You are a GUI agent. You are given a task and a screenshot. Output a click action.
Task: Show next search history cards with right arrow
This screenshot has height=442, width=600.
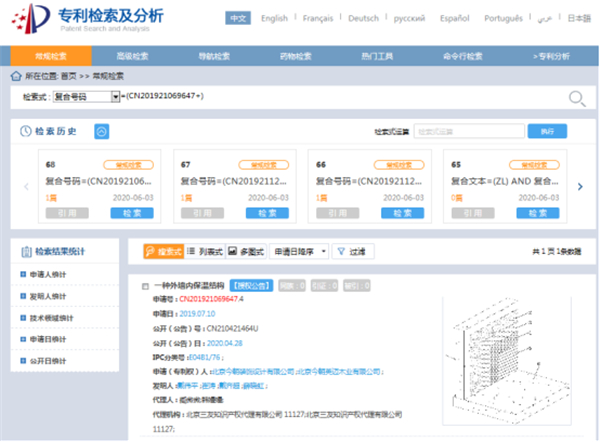point(580,186)
